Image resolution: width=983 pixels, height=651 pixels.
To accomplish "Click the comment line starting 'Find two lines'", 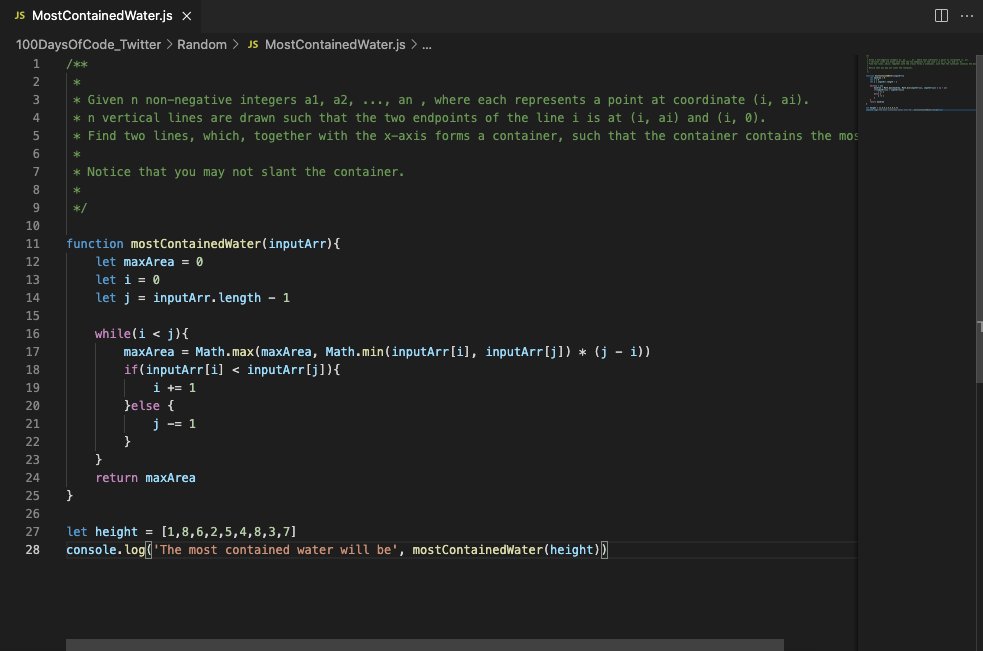I will point(465,135).
